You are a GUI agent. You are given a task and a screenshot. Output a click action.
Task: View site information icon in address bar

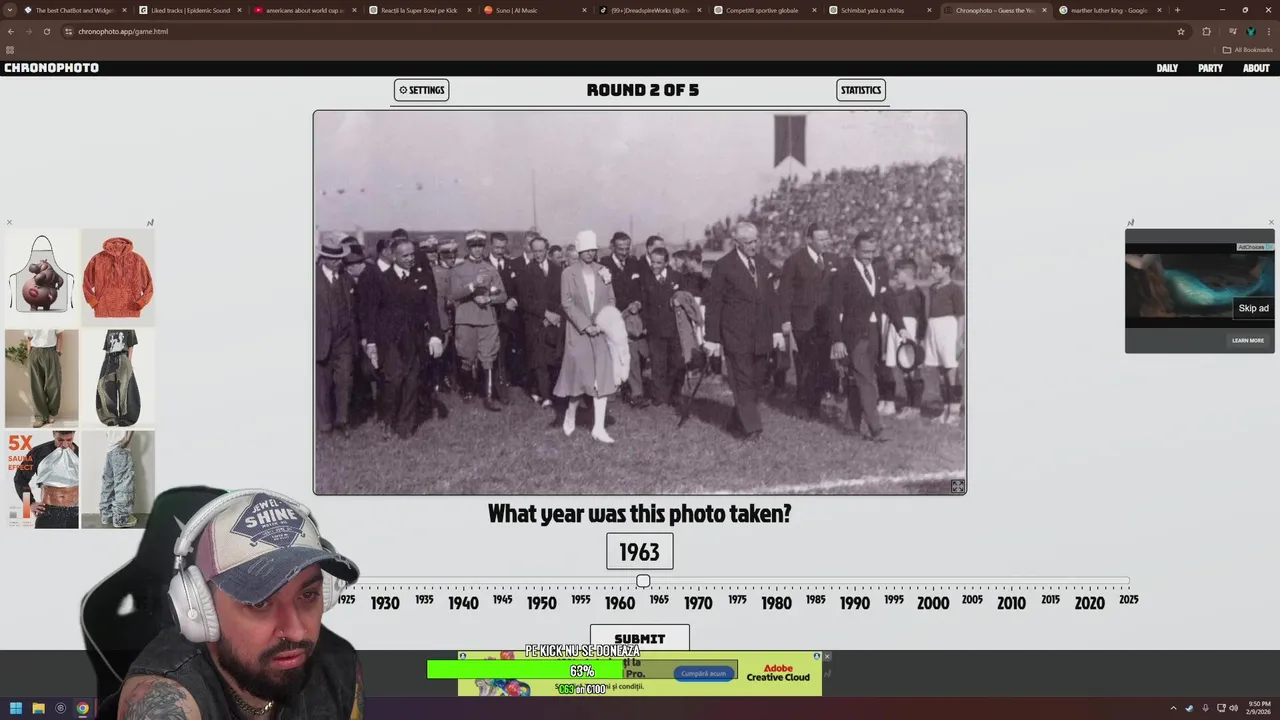click(x=68, y=31)
